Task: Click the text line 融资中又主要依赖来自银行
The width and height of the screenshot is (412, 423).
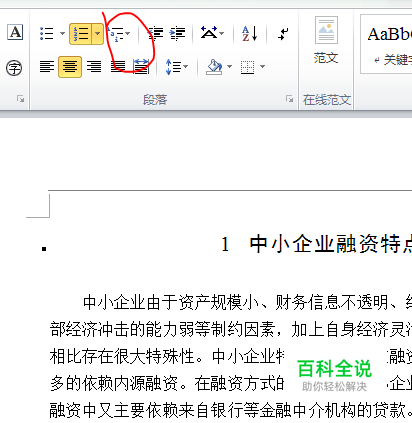Action: [x=231, y=410]
